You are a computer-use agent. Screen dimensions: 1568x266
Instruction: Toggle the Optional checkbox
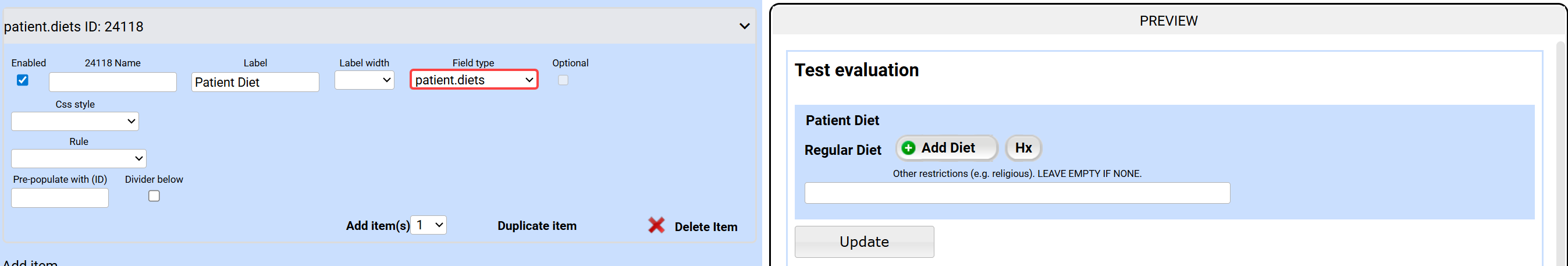point(563,80)
